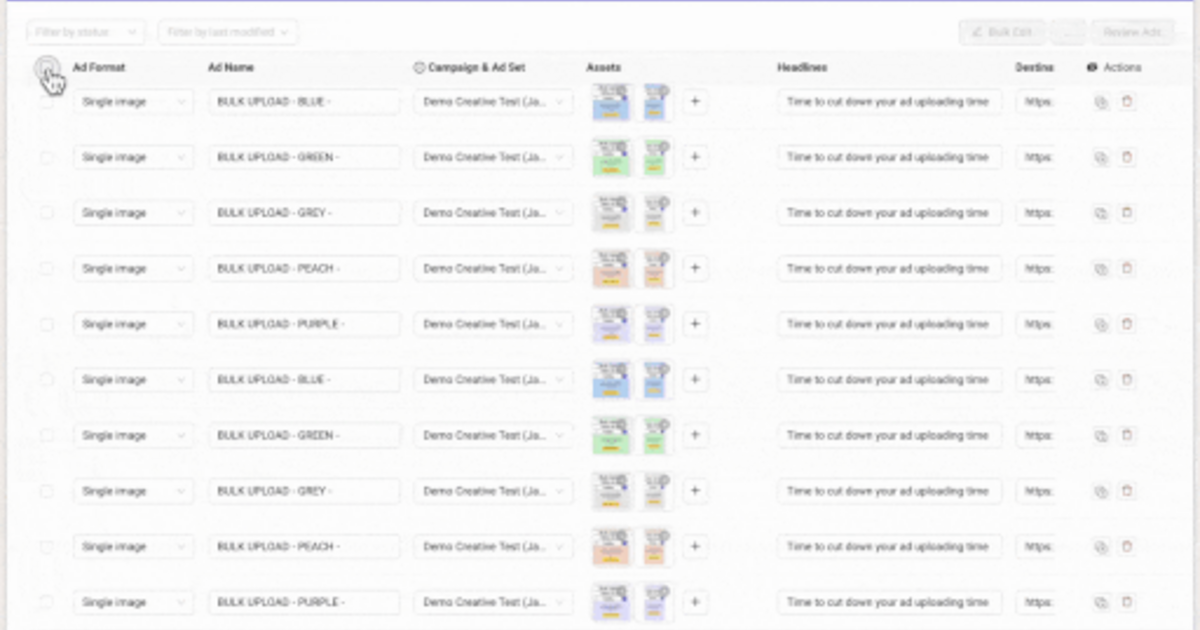The height and width of the screenshot is (630, 1200).
Task: Open the Filter by status dropdown
Action: point(87,33)
